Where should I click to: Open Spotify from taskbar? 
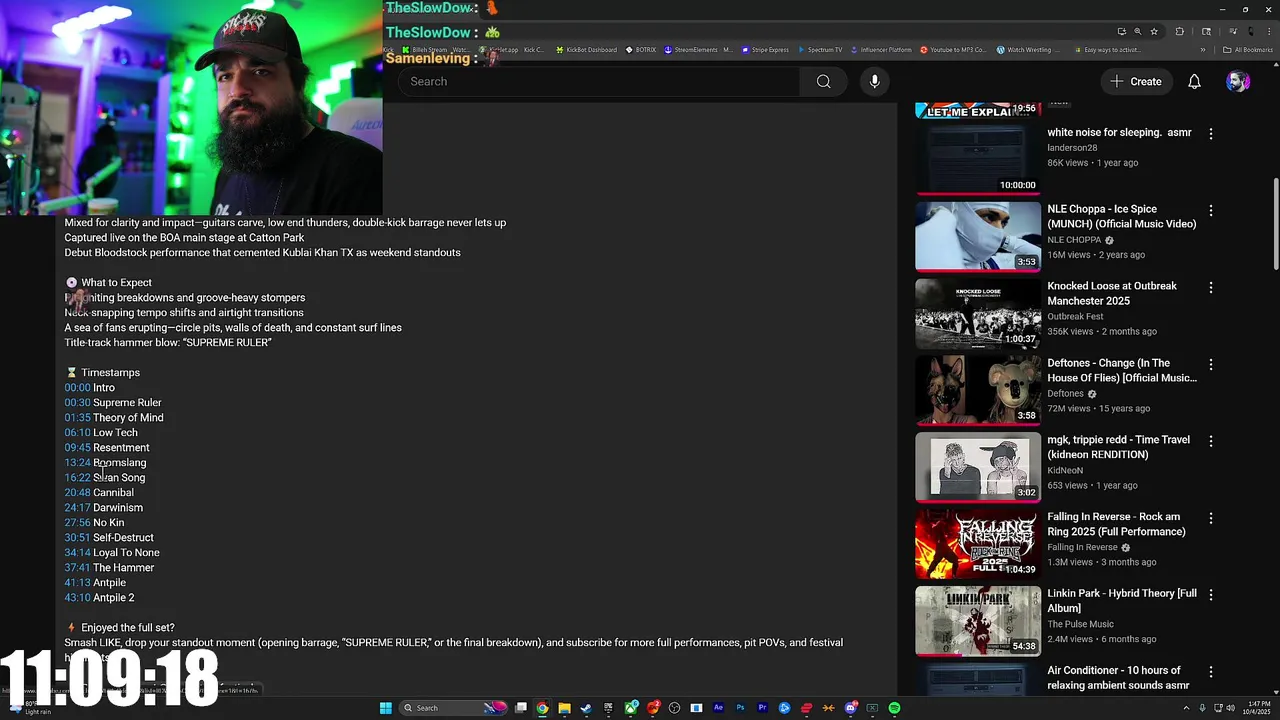click(894, 708)
